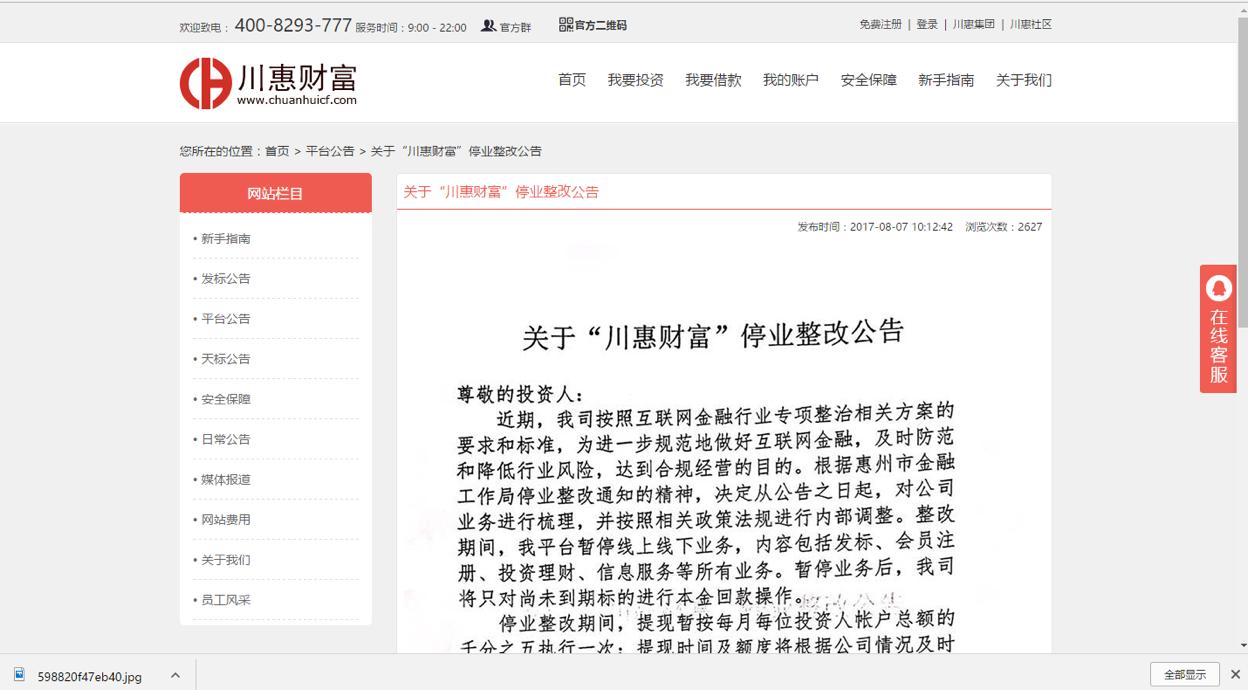This screenshot has height=690, width=1248.
Task: Select 我要借款 in the navigation menu
Action: [x=713, y=80]
